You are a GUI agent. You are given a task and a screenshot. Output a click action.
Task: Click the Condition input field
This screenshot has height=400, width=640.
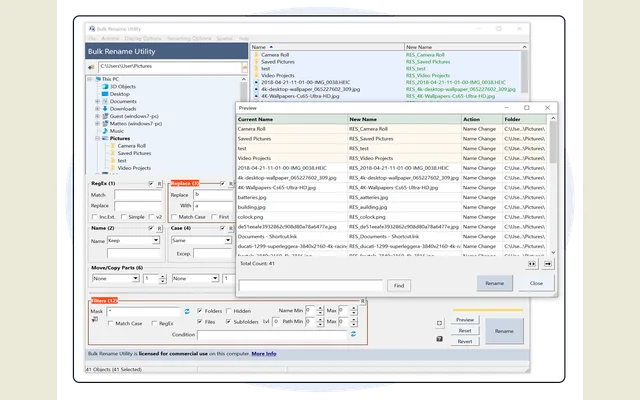click(272, 335)
